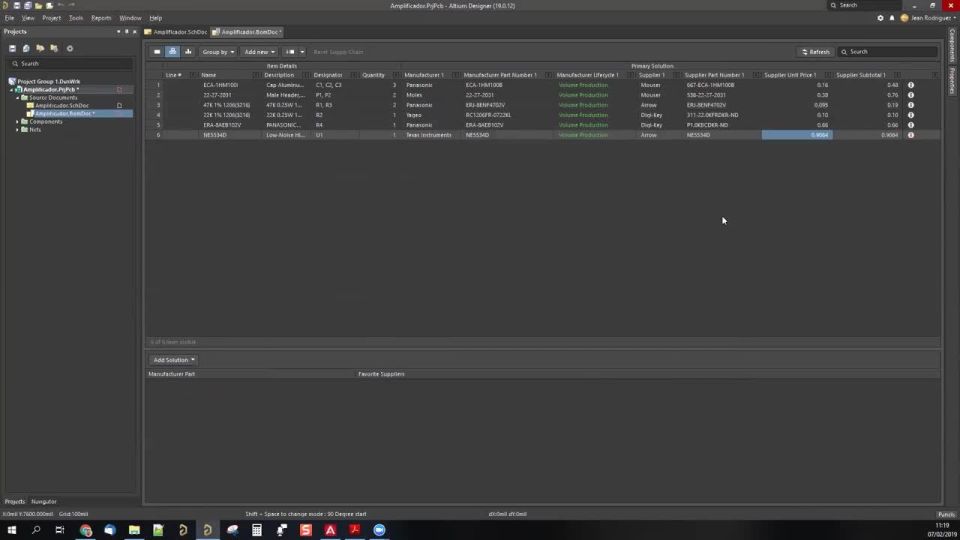Select the base view icon in BOM toolbar
Screen dimensions: 960x540
[x=173, y=52]
